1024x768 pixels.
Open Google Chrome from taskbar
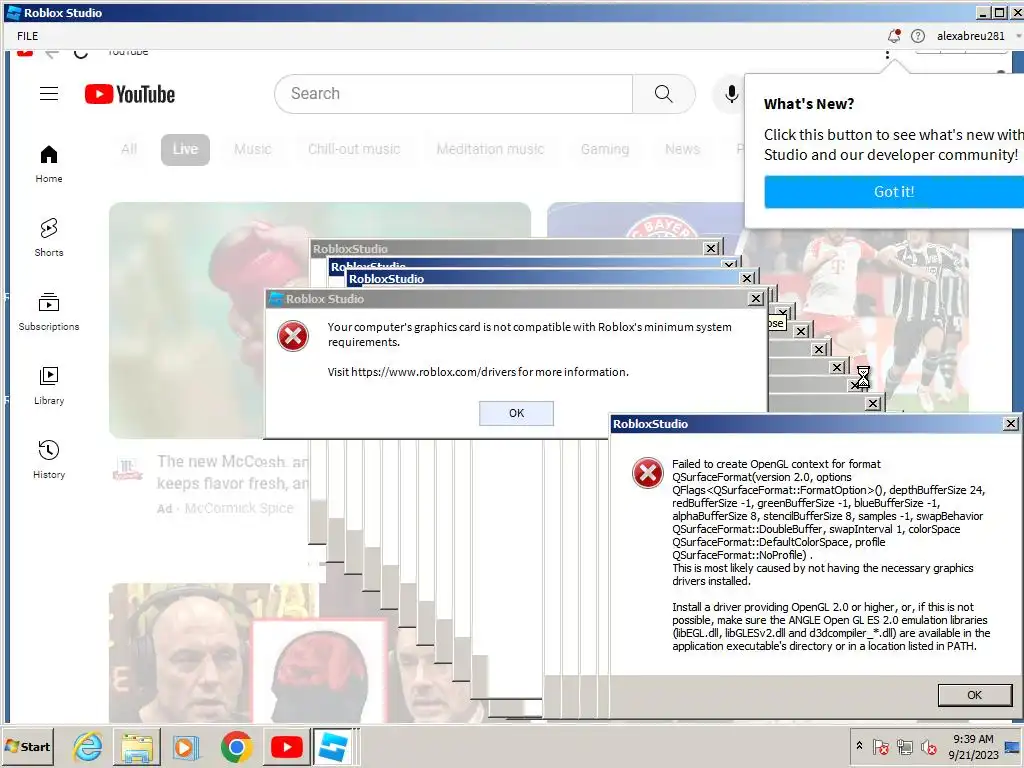click(236, 746)
